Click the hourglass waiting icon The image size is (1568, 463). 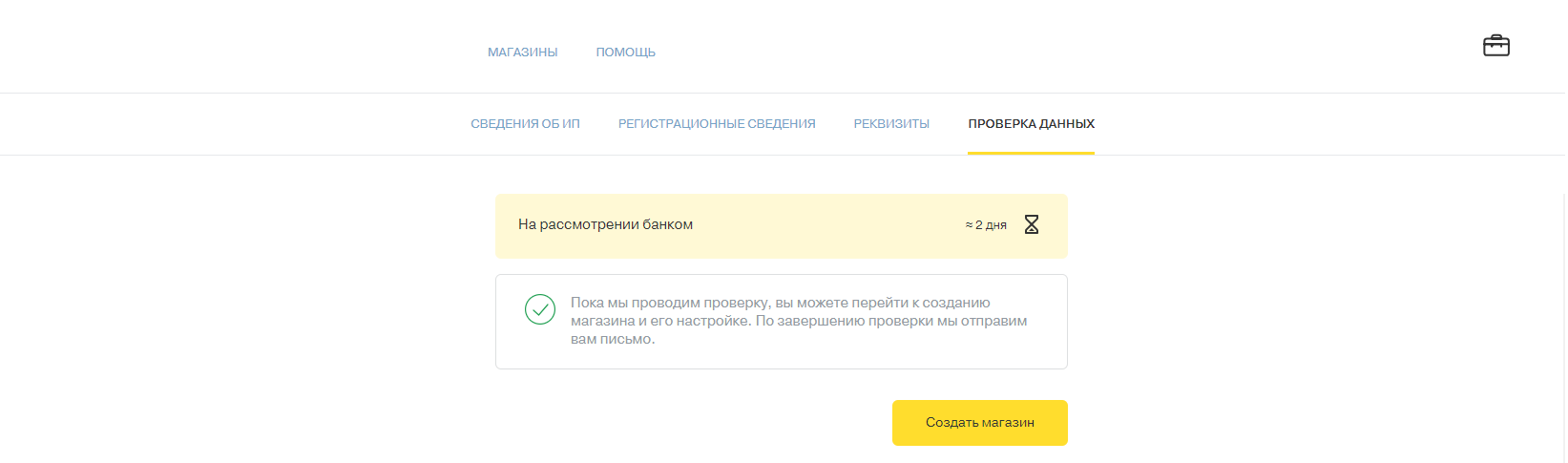point(1031,224)
